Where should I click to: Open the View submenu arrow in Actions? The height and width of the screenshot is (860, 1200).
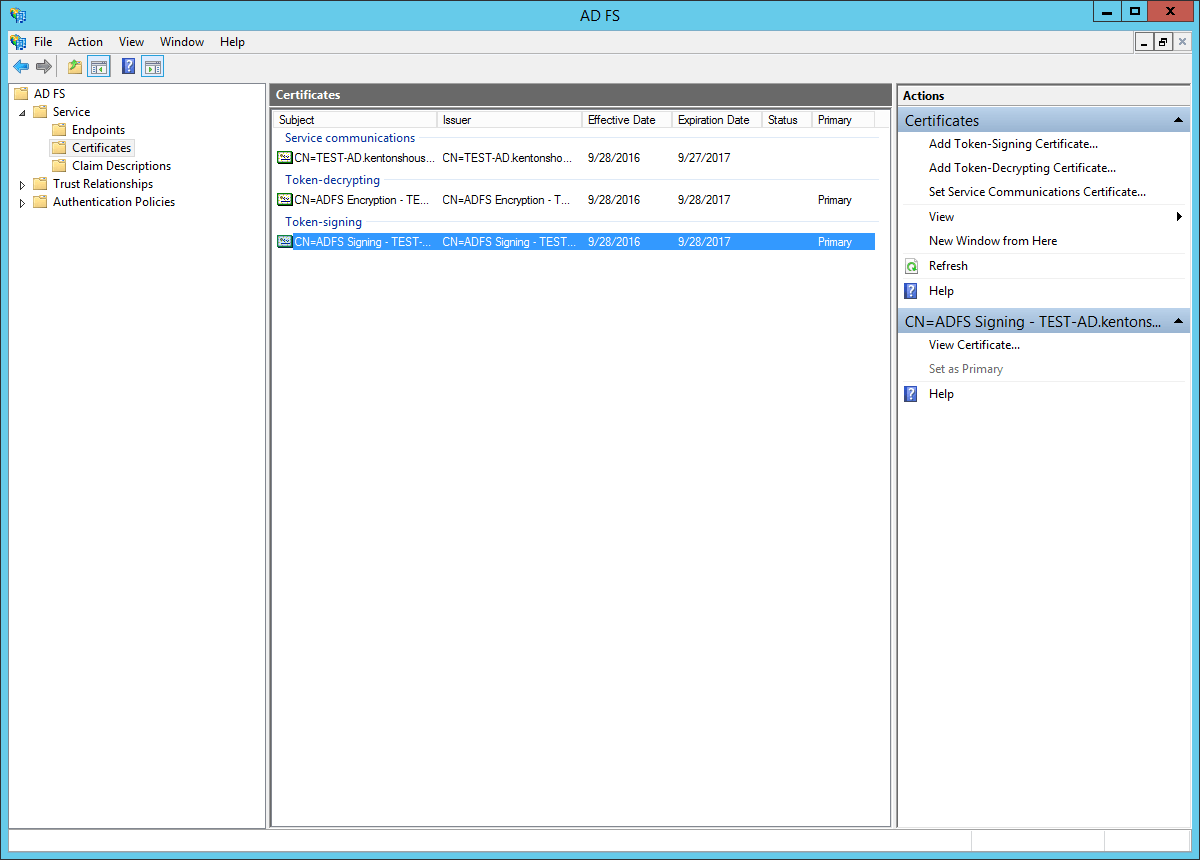(1180, 217)
